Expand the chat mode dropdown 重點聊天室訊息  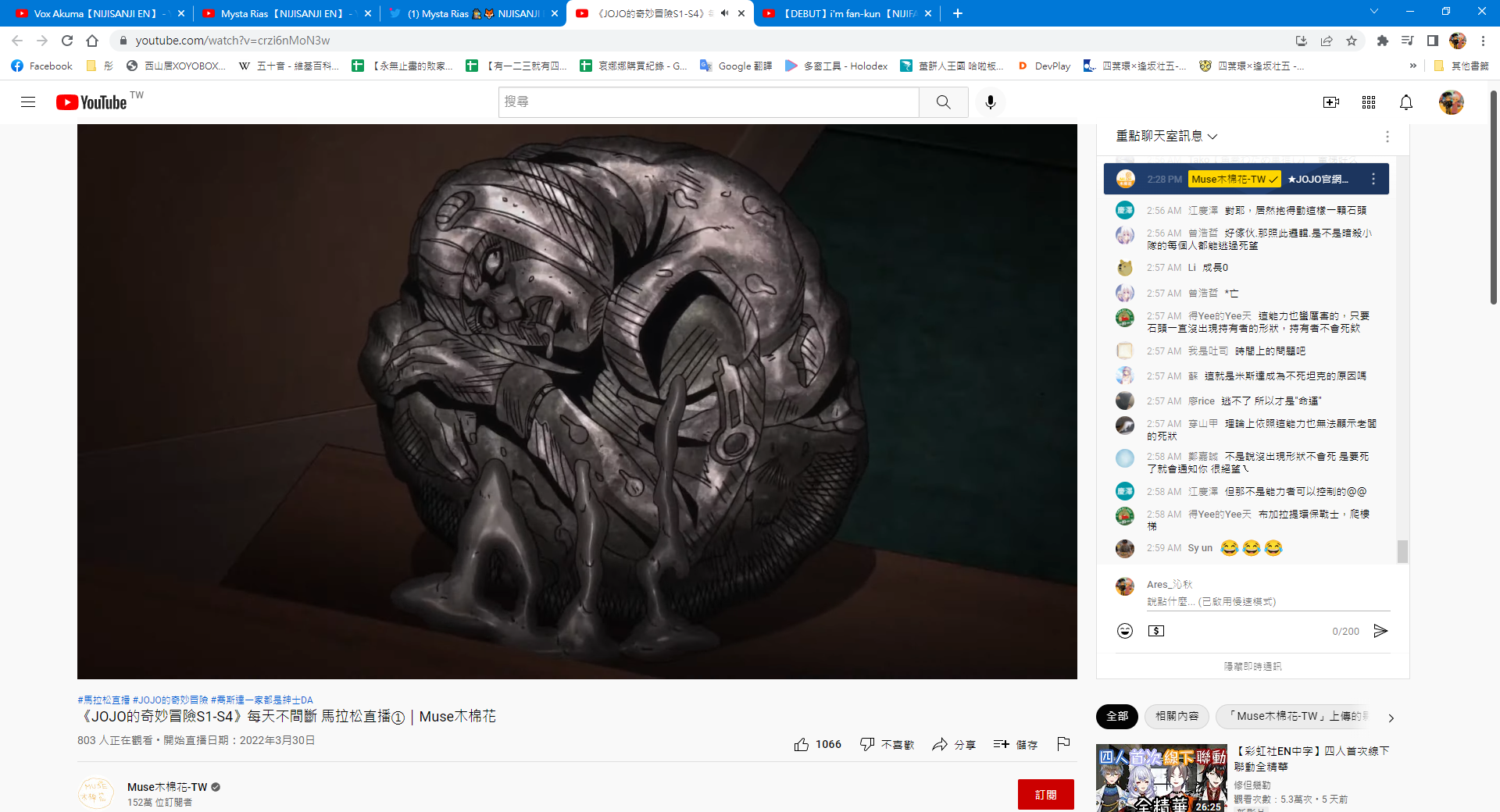pyautogui.click(x=1166, y=136)
